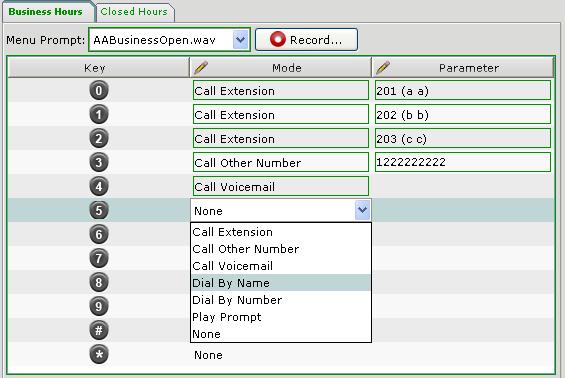
Task: Click the key 3 keypad icon
Action: (99, 163)
